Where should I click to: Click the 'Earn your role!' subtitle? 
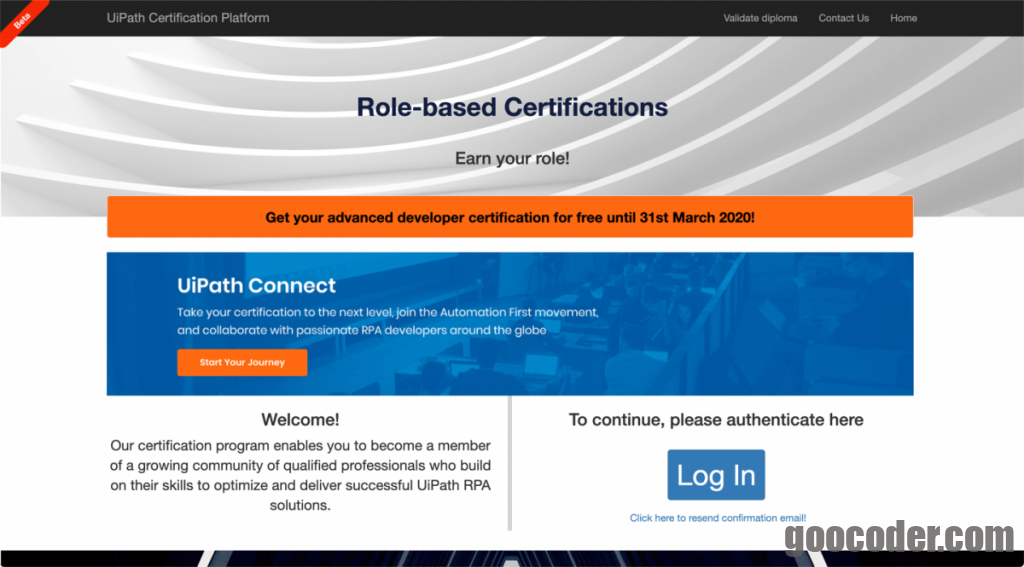pyautogui.click(x=512, y=158)
